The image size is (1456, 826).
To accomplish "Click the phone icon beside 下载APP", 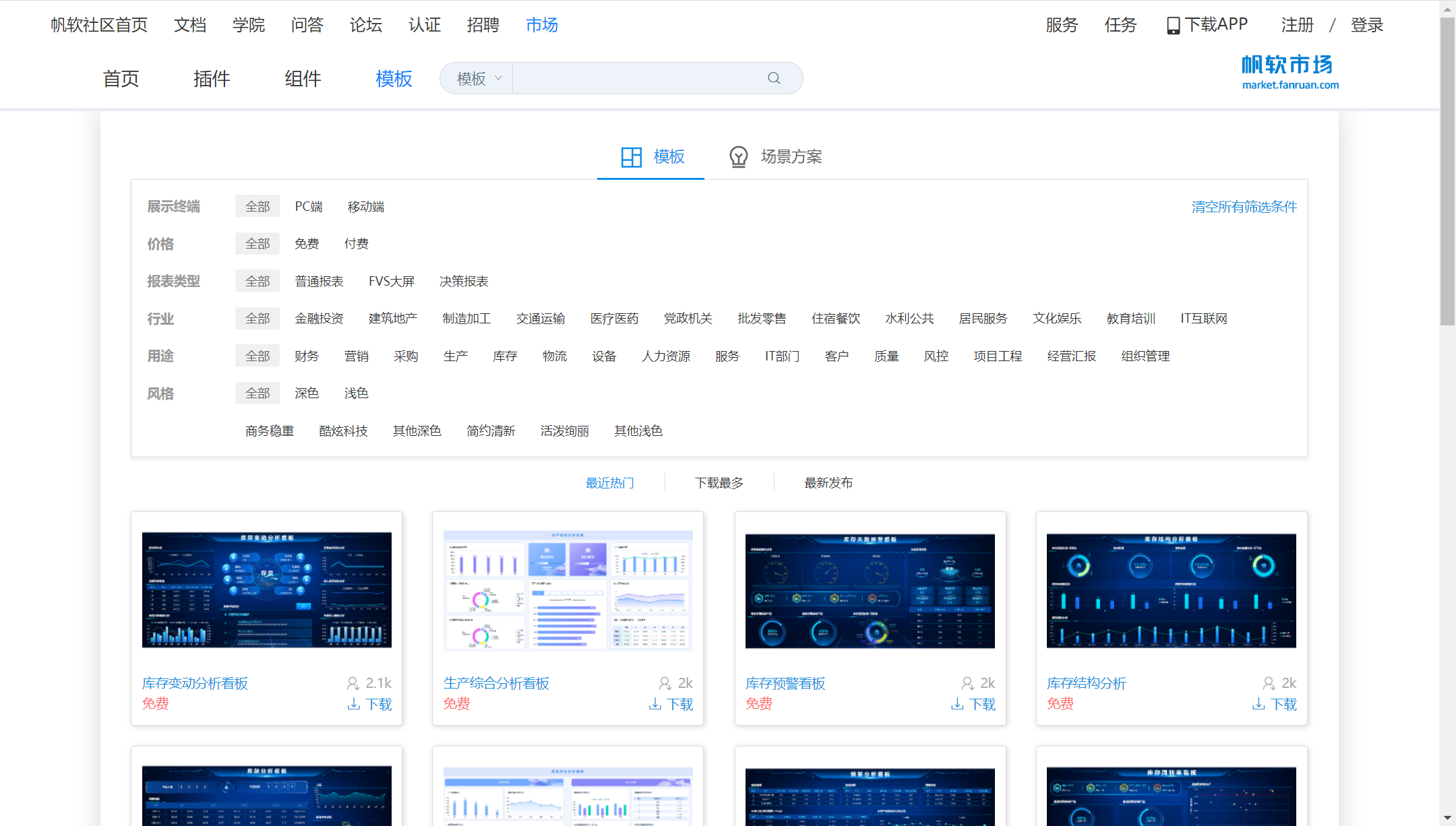I will click(x=1173, y=26).
